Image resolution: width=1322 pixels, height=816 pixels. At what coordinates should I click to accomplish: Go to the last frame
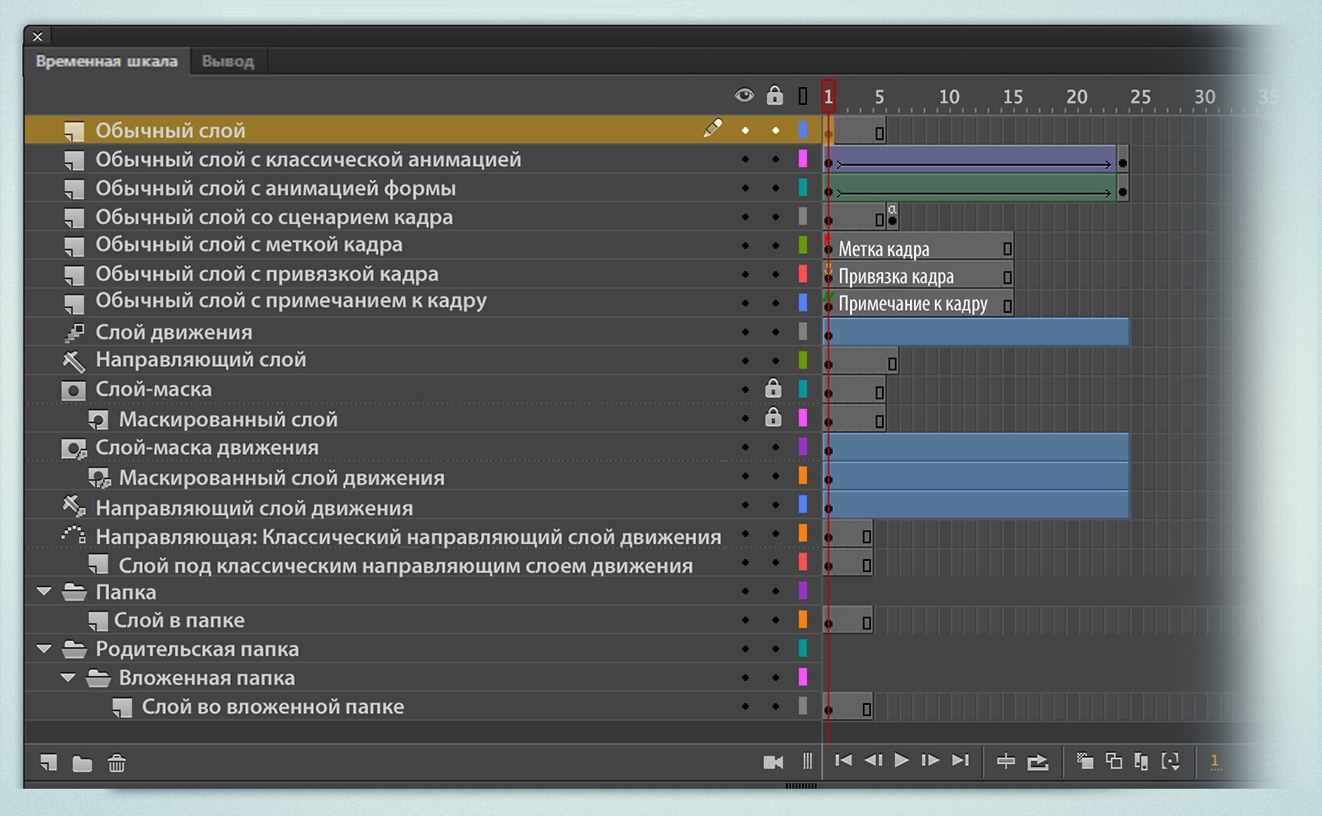960,761
